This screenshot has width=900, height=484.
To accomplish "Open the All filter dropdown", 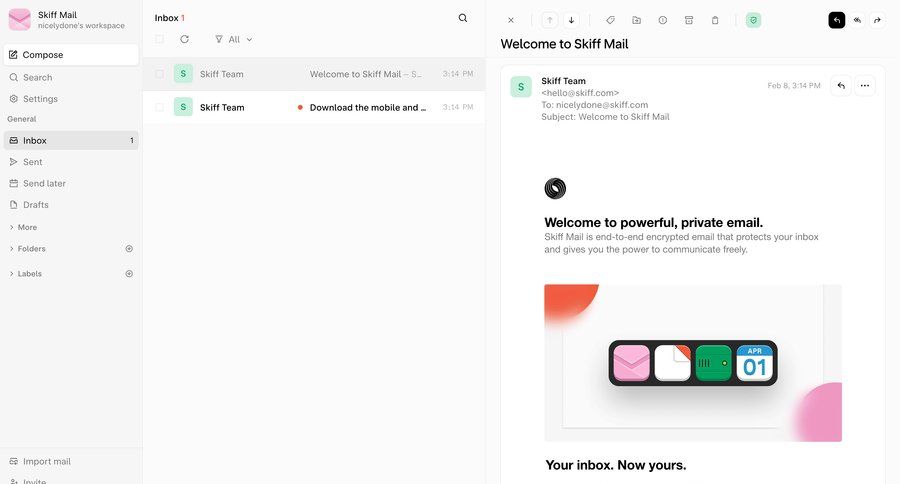I will coord(234,39).
